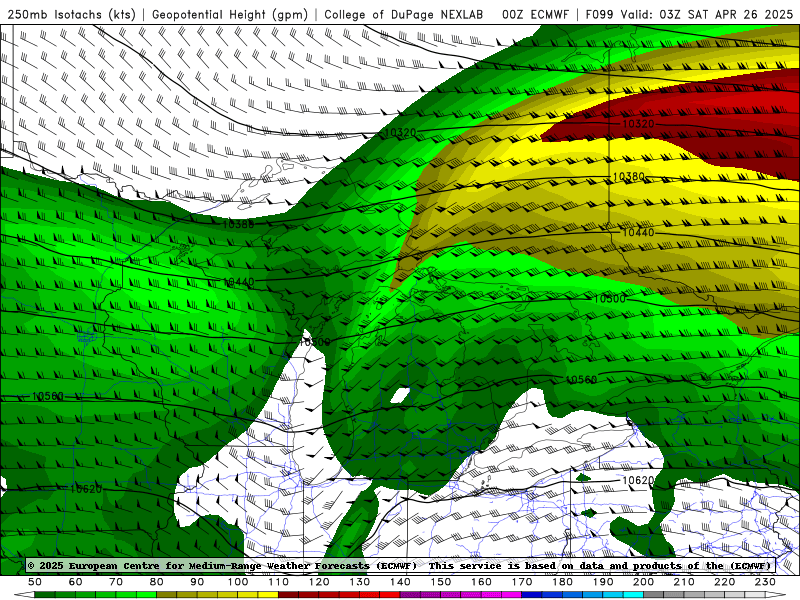
Task: Click the "00Z ECMWF" model run label
Action: 535,15
